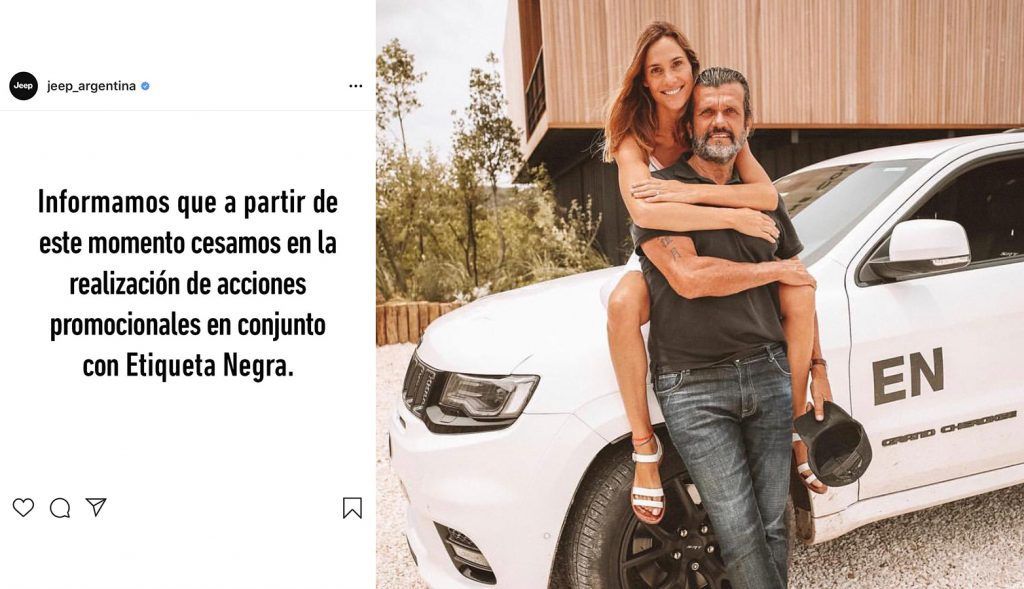This screenshot has width=1024, height=589.
Task: Save the post with the bookmark icon
Action: click(x=352, y=508)
